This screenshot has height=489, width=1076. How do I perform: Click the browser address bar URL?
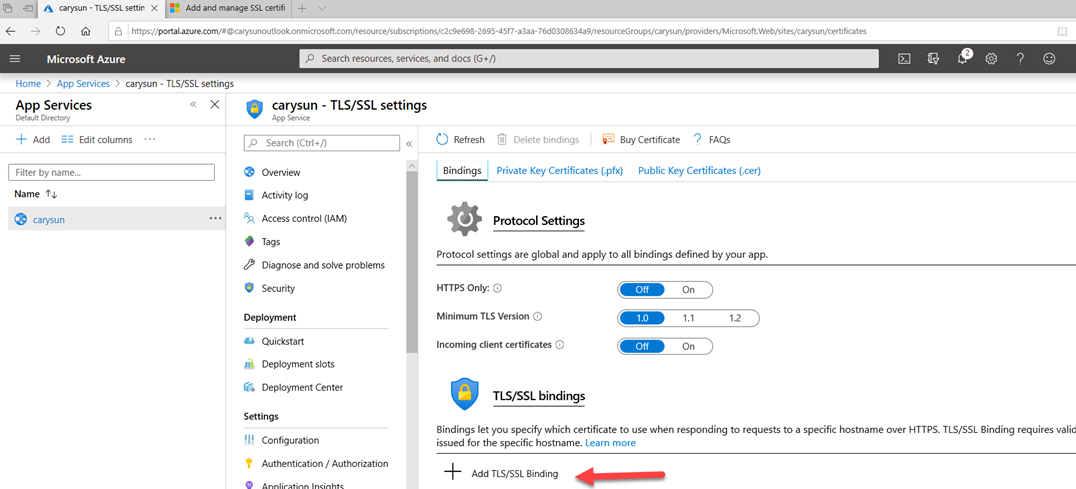pyautogui.click(x=498, y=31)
